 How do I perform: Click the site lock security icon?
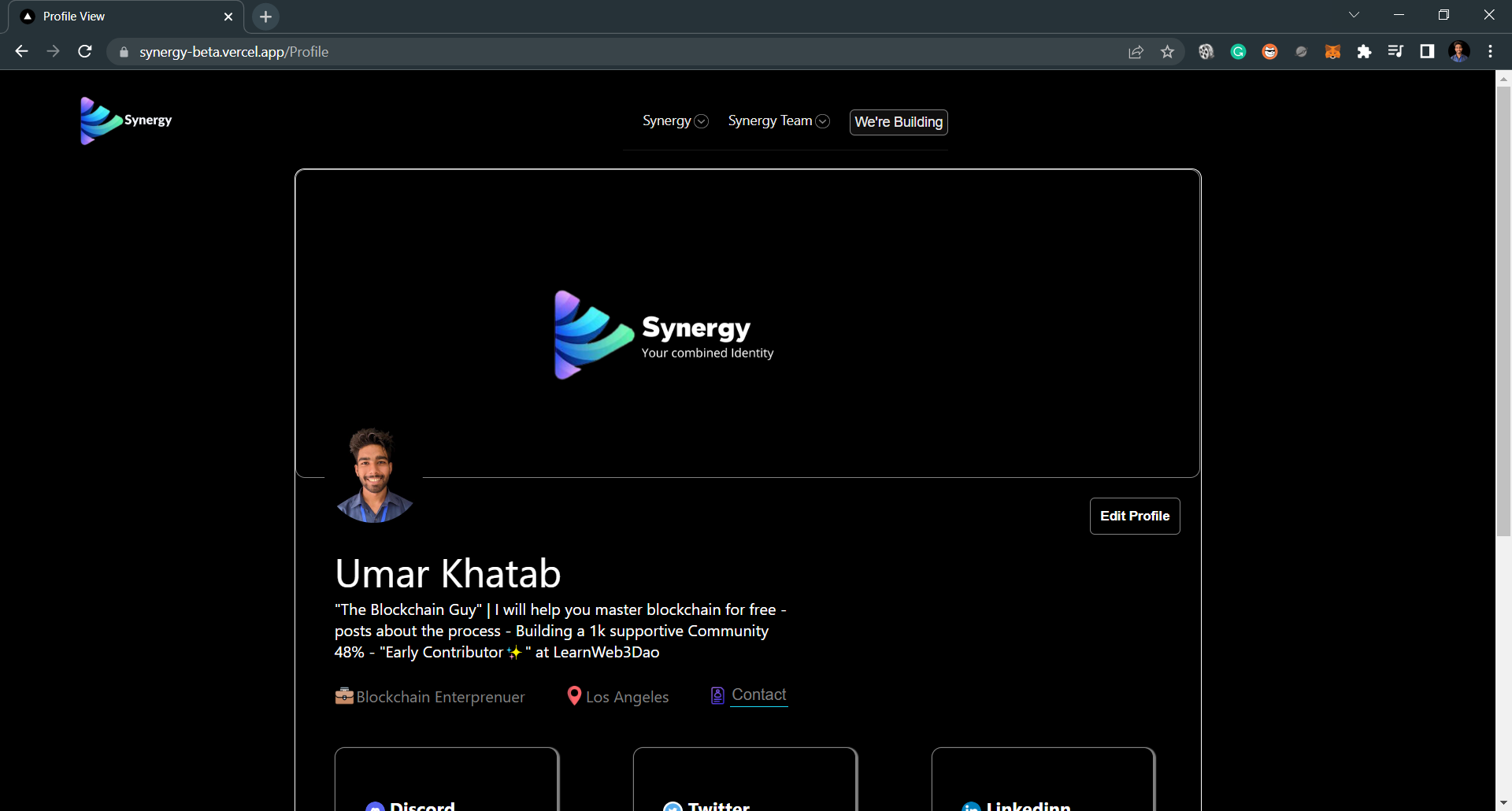[x=124, y=52]
